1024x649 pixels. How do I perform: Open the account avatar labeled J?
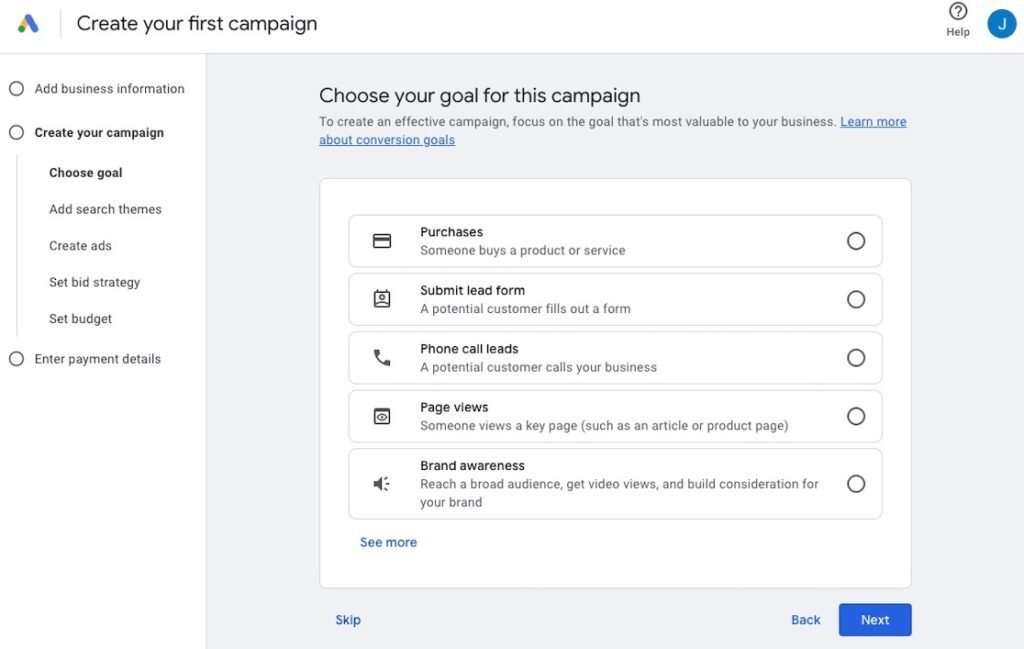tap(1001, 24)
